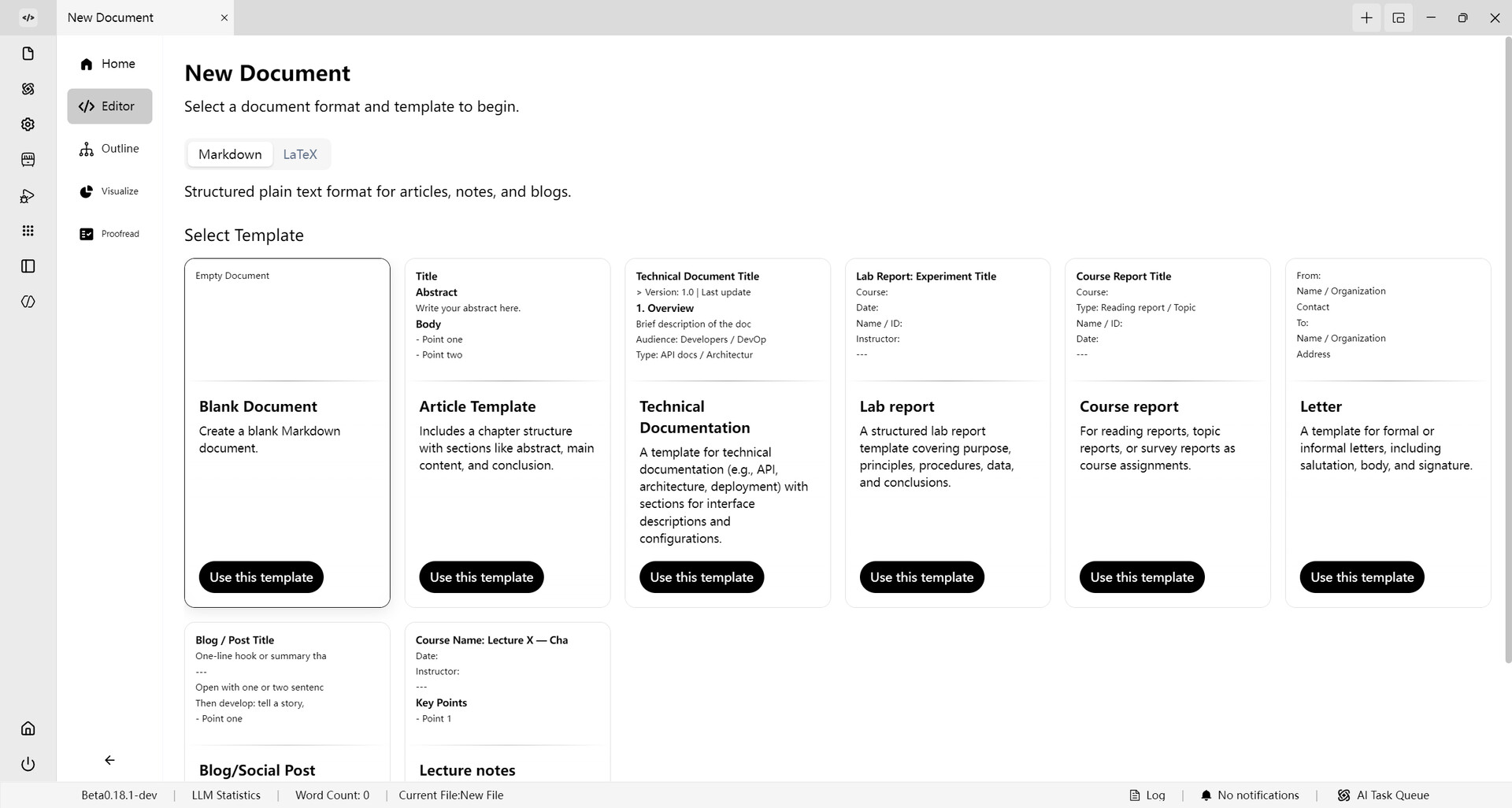
Task: Click the app logo icon in title bar
Action: tap(28, 17)
